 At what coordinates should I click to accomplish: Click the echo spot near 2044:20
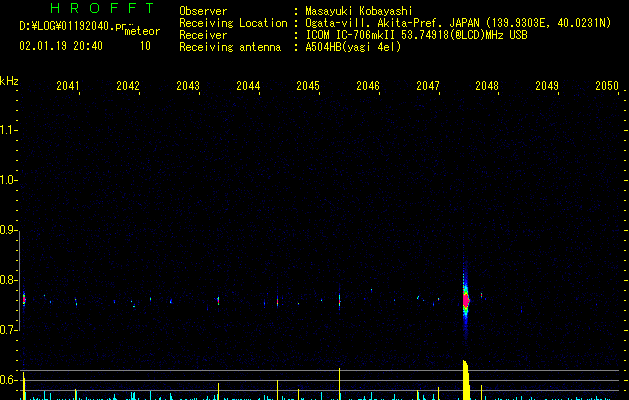coord(277,301)
